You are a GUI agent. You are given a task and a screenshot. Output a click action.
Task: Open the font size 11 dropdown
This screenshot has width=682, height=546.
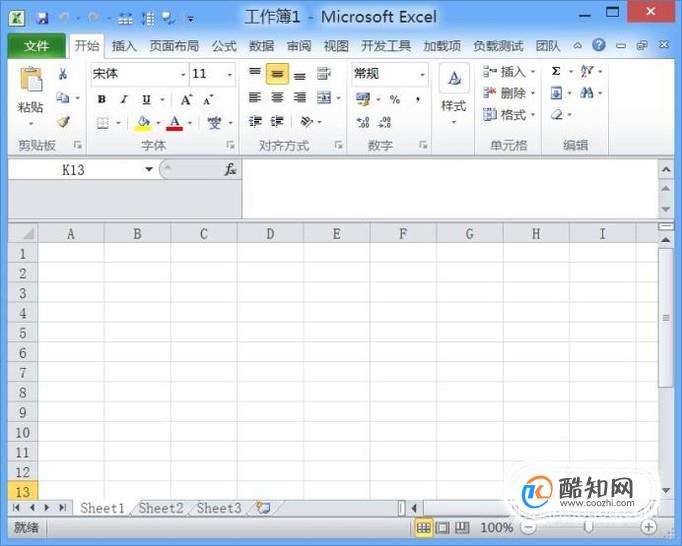[230, 74]
